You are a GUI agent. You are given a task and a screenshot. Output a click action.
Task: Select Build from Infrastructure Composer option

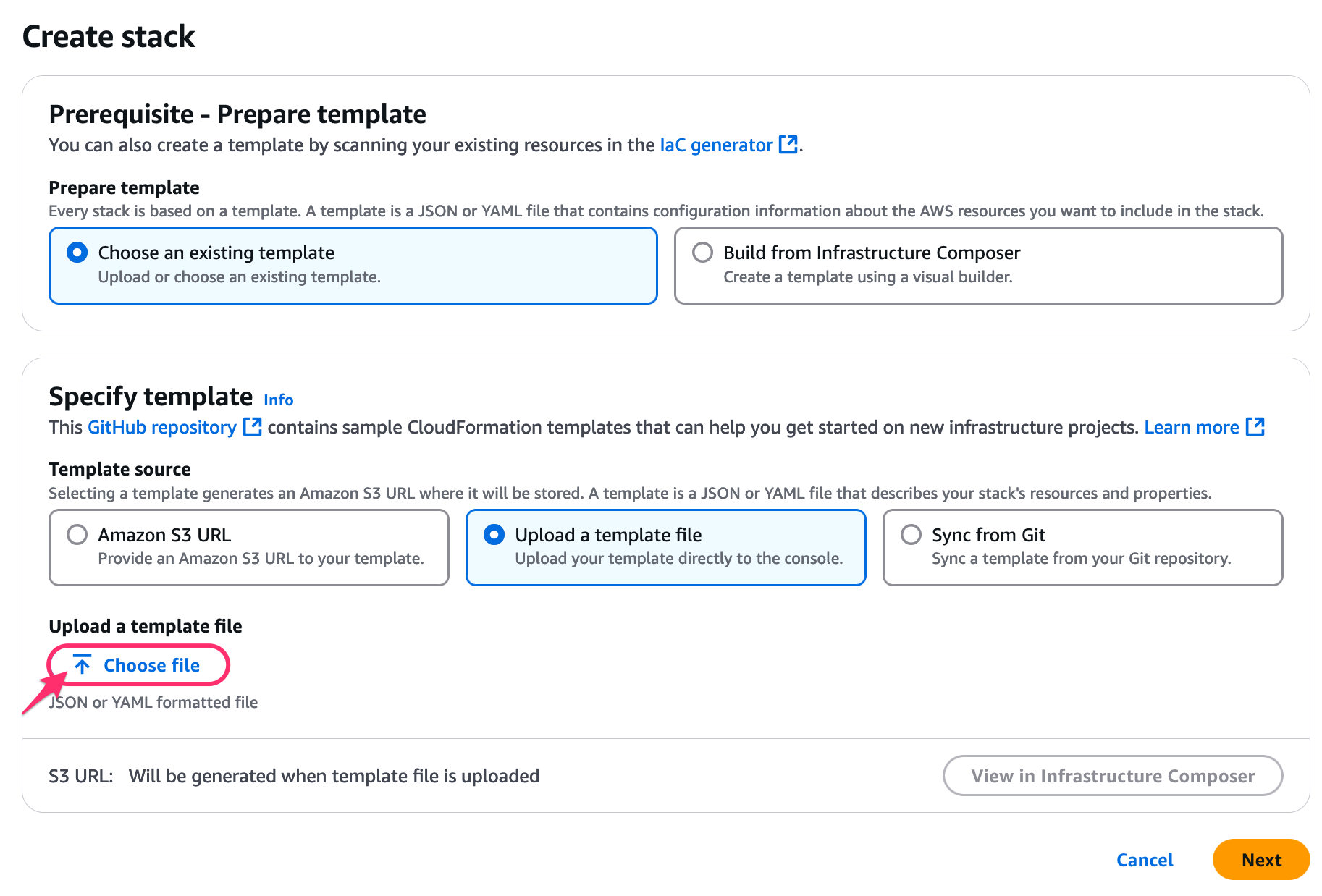pos(702,253)
